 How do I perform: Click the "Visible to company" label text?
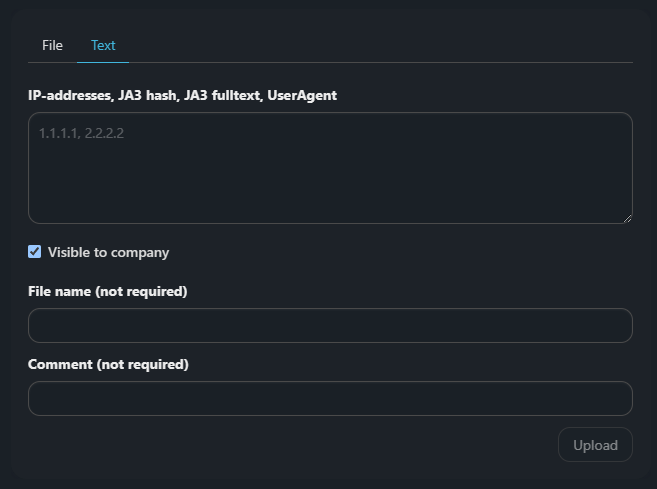108,252
